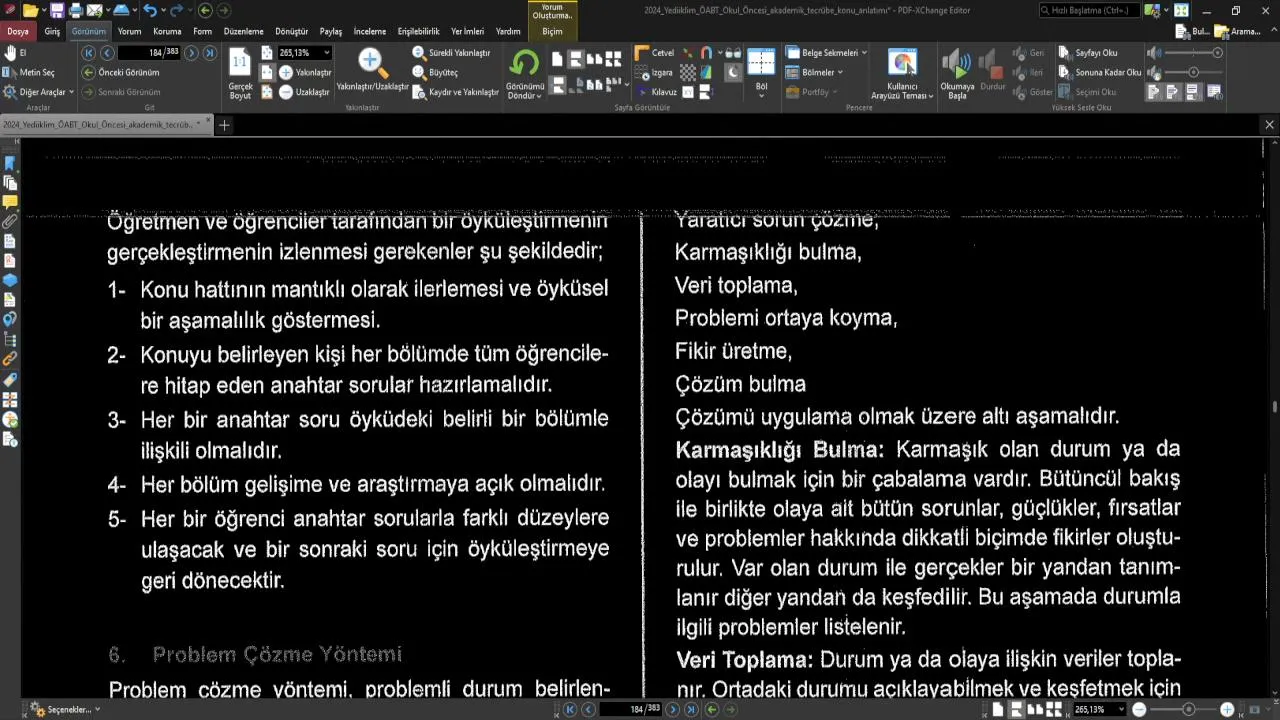Screen dimensions: 1280x720
Task: Click the Yakınlaştır zoom in button
Action: (x=306, y=72)
